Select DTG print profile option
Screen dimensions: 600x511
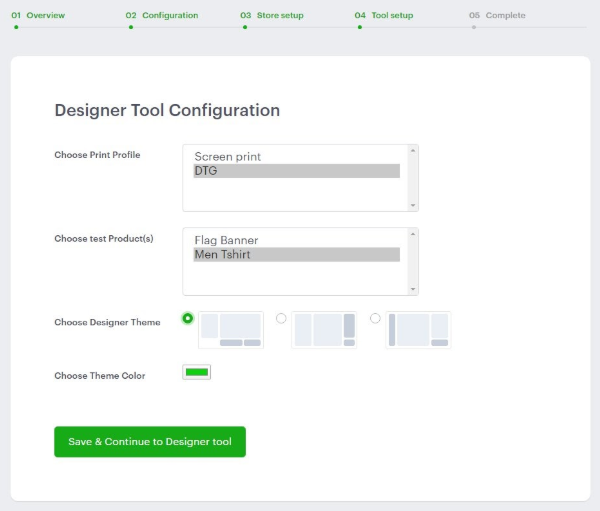coord(295,171)
